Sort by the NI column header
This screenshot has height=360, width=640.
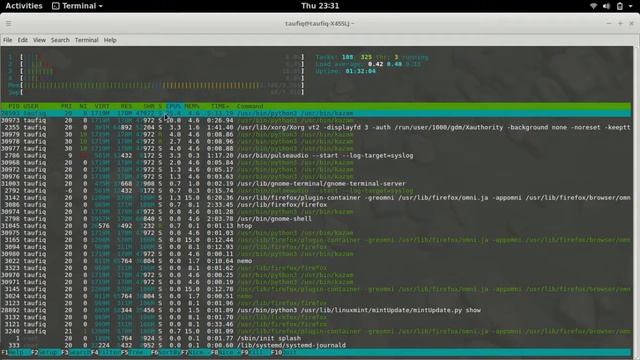click(x=83, y=106)
